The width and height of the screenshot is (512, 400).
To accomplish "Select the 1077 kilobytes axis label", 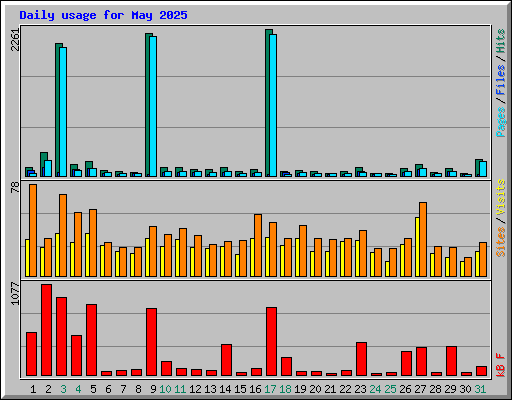I will pos(15,294).
